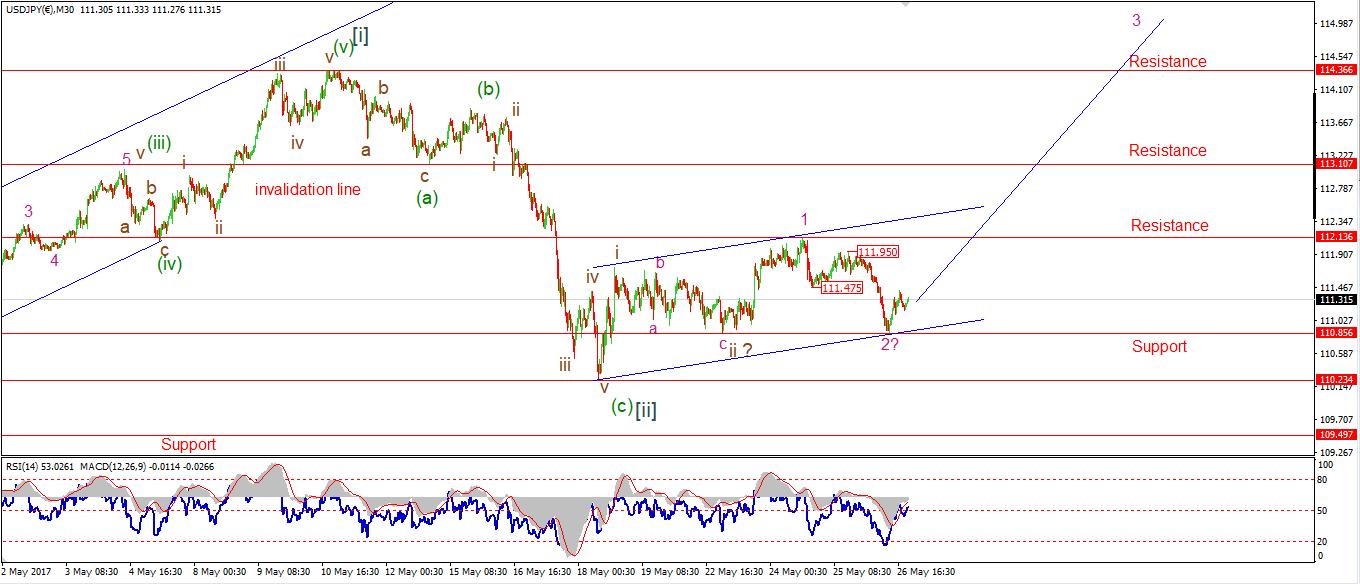Select the red 114.366 price axis tag
This screenshot has height=584, width=1360.
click(1336, 71)
